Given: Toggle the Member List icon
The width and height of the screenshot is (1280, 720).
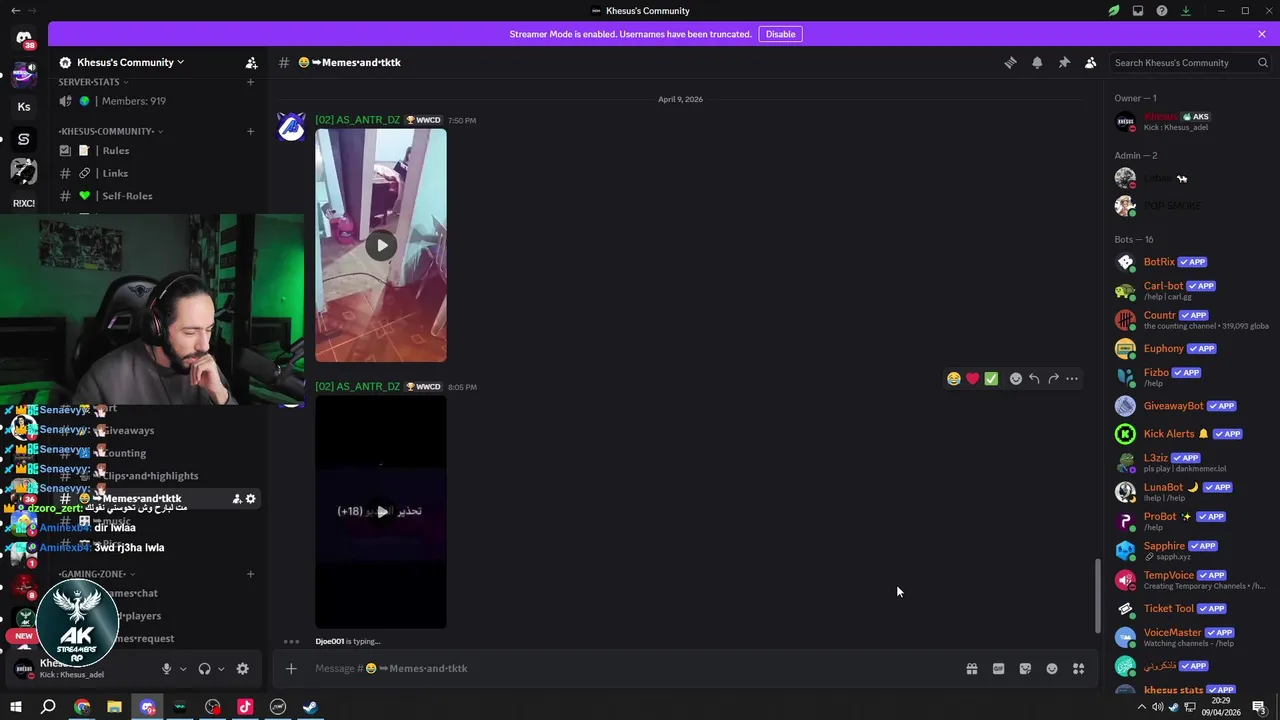Looking at the screenshot, I should point(1091,62).
